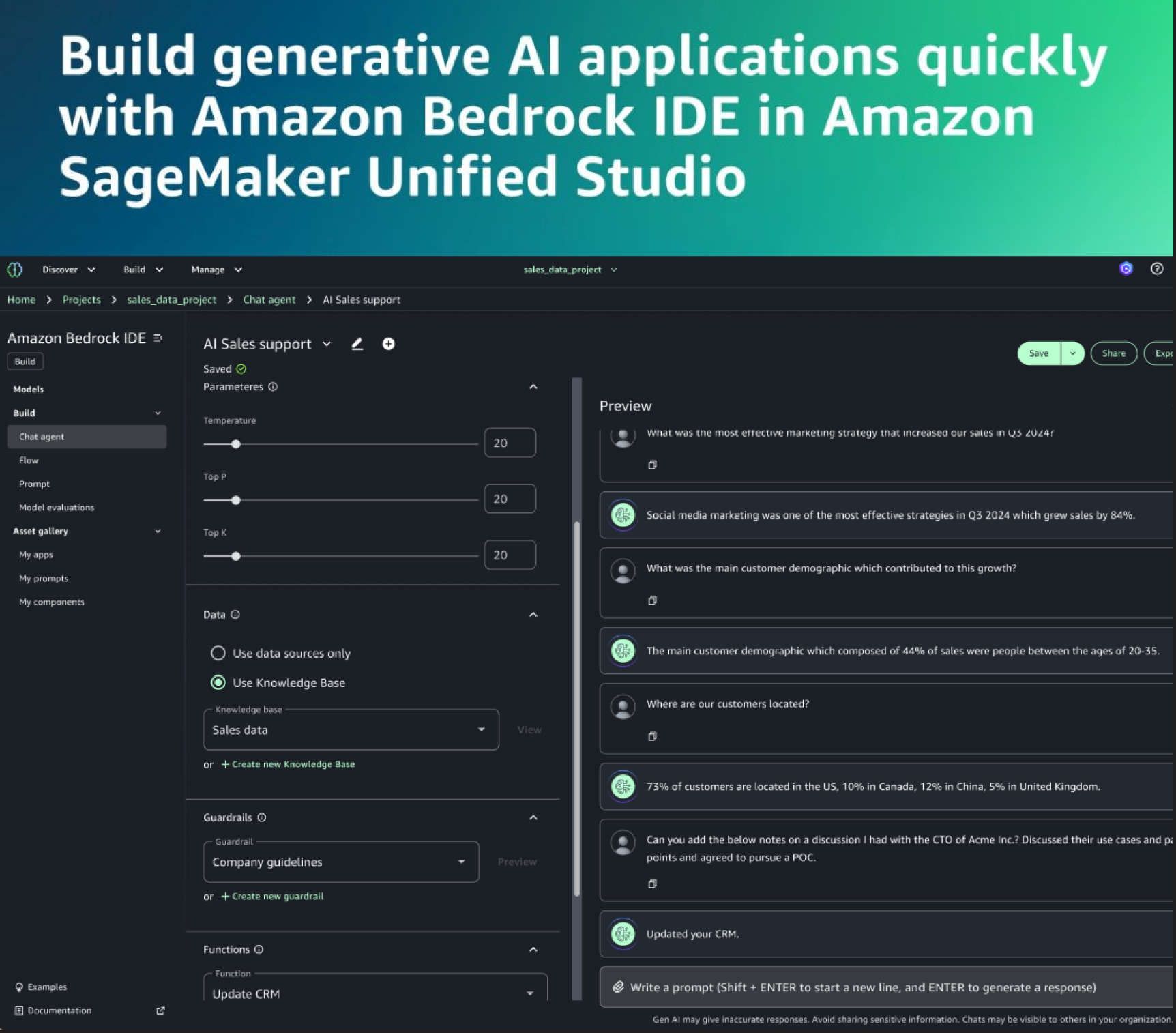
Task: Copy the 'main customer demographic' question message
Action: (x=652, y=600)
